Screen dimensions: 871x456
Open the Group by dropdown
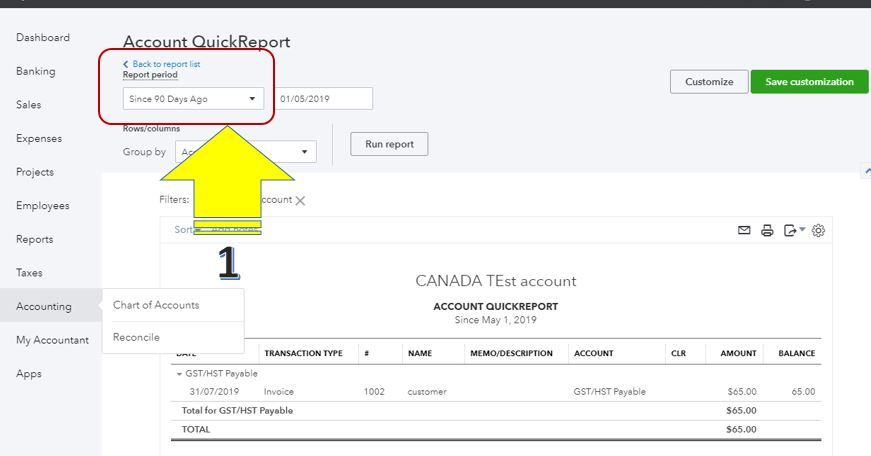(x=246, y=152)
